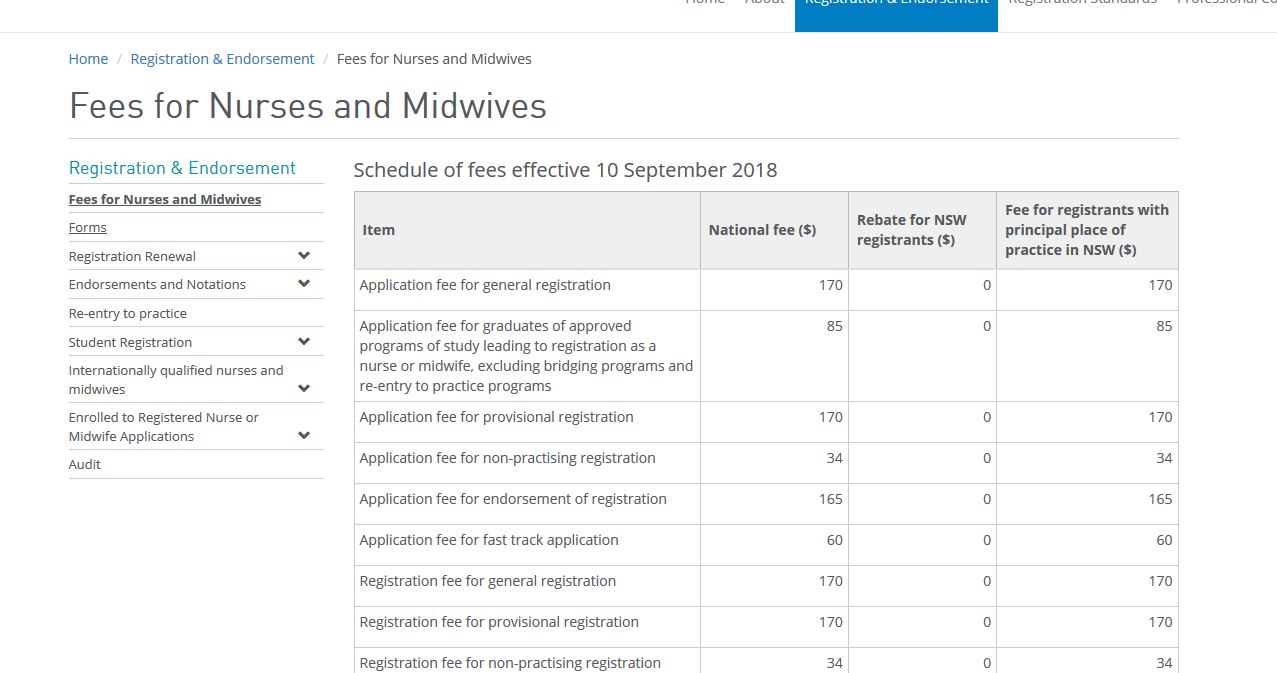Image resolution: width=1277 pixels, height=673 pixels.
Task: Open the Forms sidebar link
Action: click(87, 228)
